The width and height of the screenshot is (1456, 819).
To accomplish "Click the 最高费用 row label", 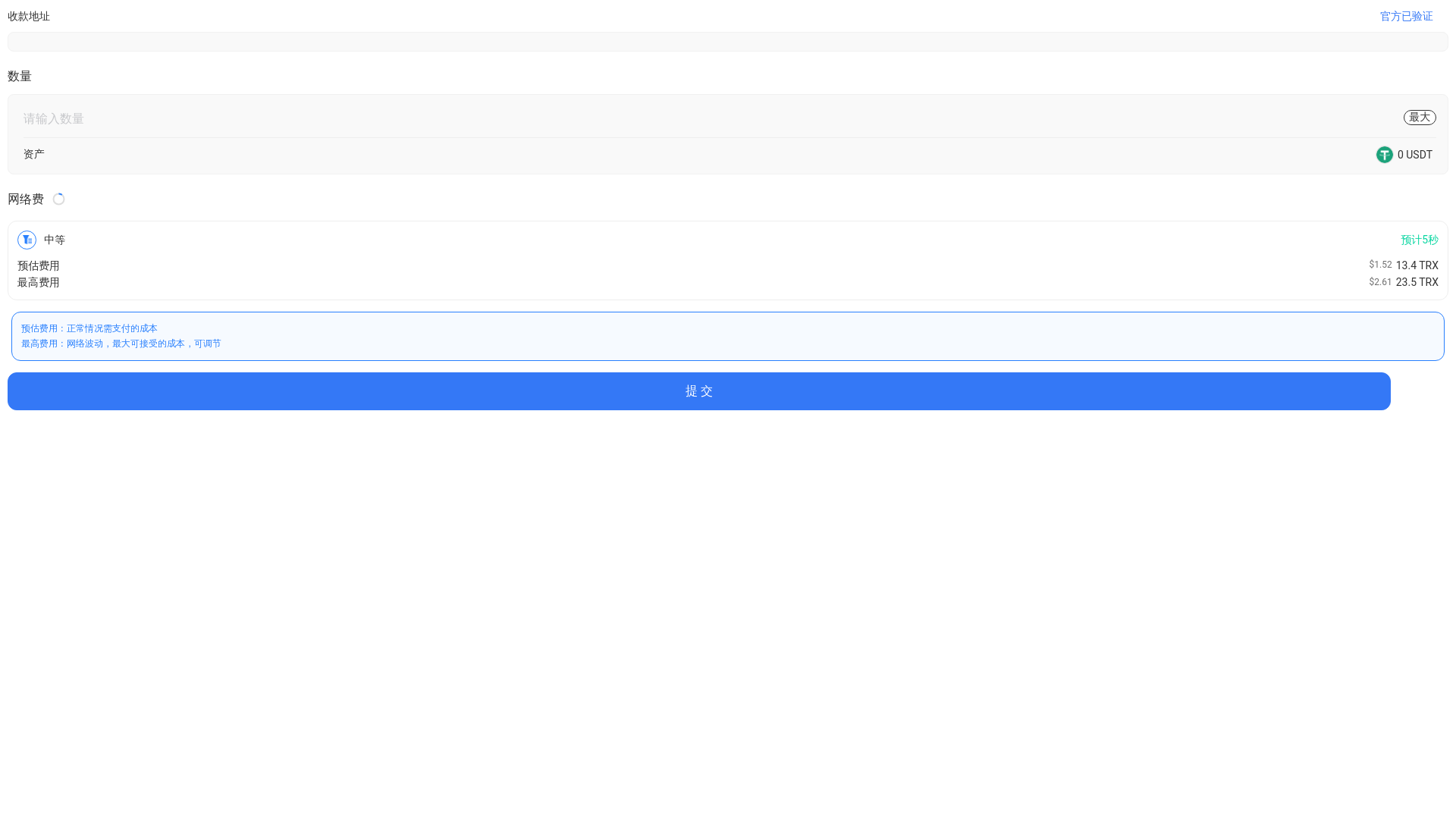I will [x=39, y=282].
